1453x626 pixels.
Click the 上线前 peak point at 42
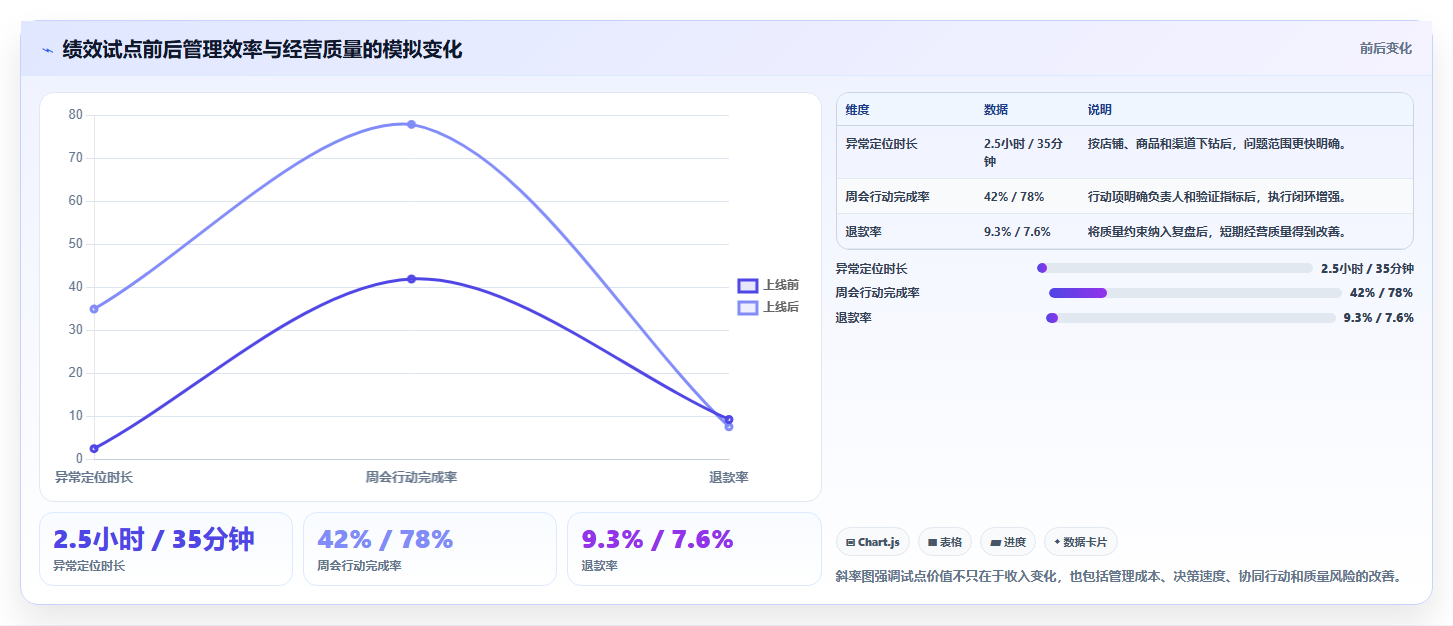tap(411, 279)
